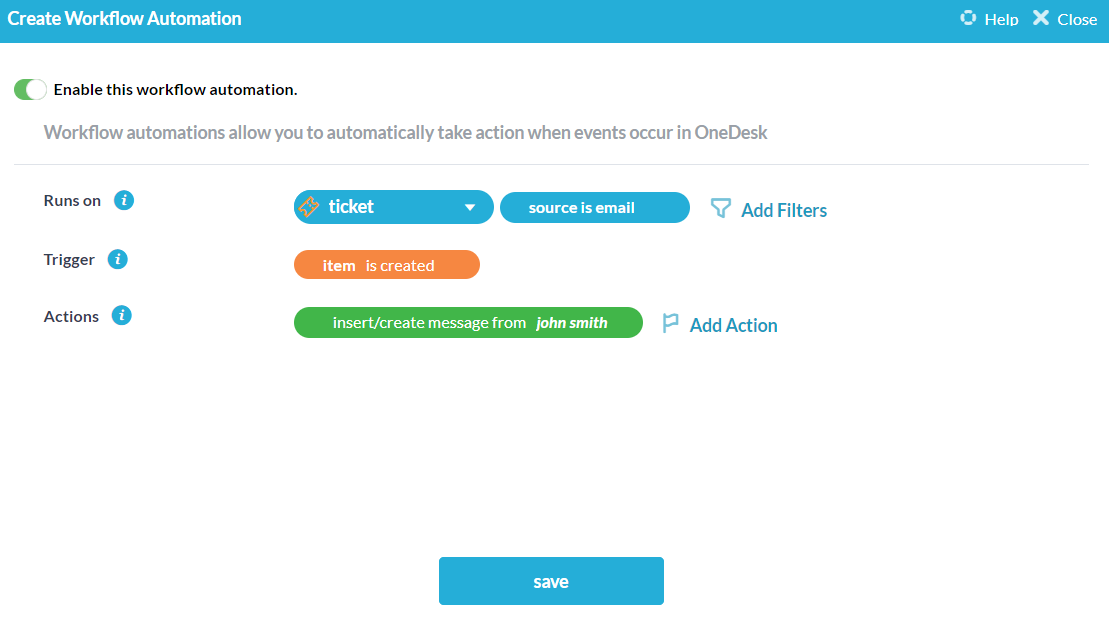Viewport: 1109px width, 627px height.
Task: Click the 'Enable this workflow automation' label
Action: pyautogui.click(x=175, y=90)
